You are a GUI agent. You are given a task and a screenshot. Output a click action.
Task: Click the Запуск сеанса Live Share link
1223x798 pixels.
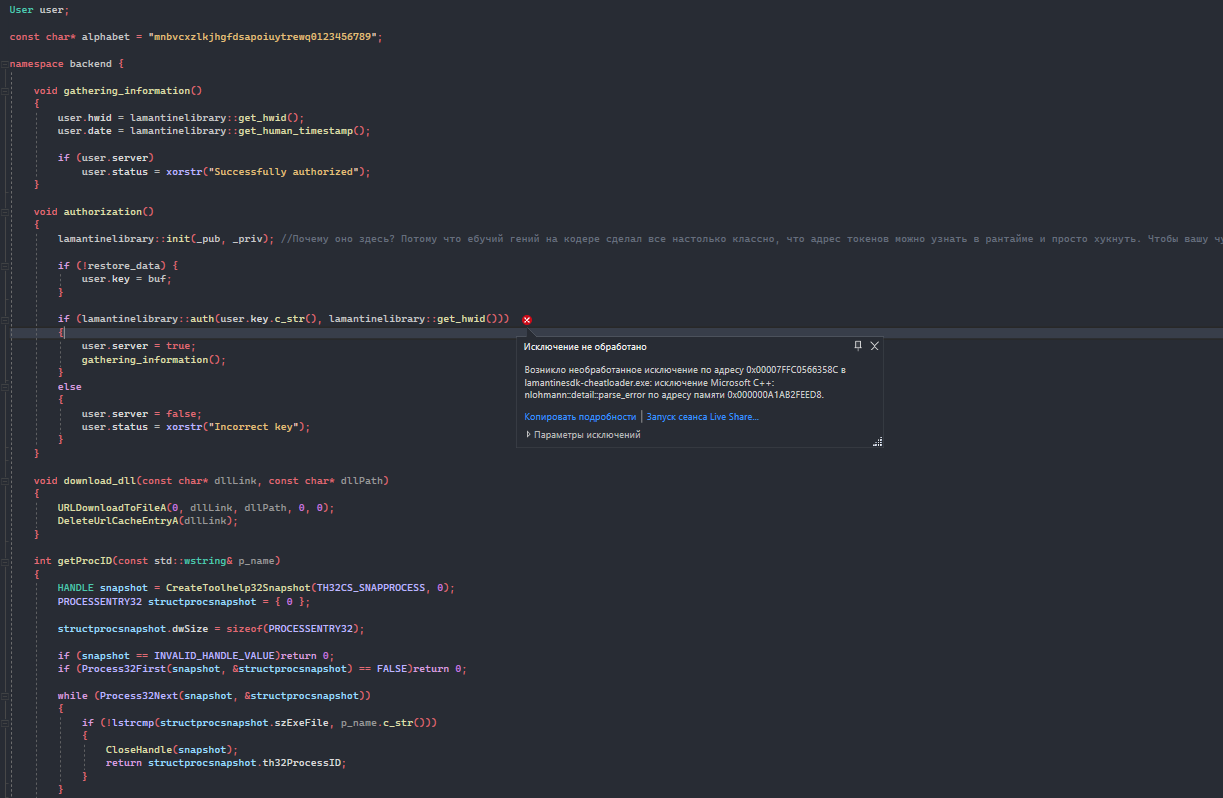702,416
